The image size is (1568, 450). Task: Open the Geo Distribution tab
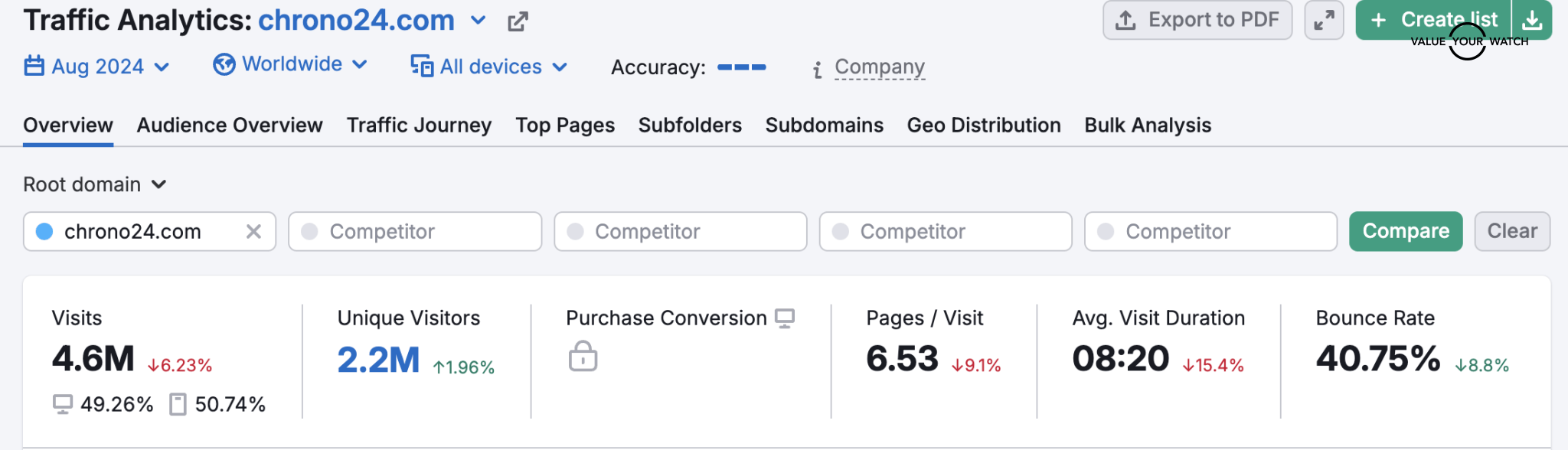[983, 125]
